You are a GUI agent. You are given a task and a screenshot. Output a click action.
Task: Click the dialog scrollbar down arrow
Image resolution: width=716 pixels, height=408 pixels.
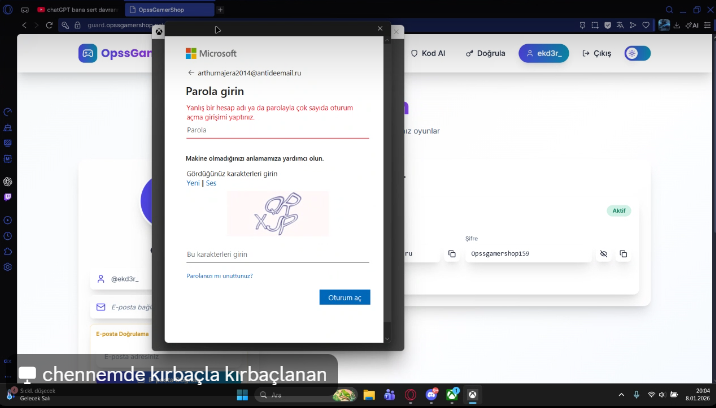click(x=387, y=339)
